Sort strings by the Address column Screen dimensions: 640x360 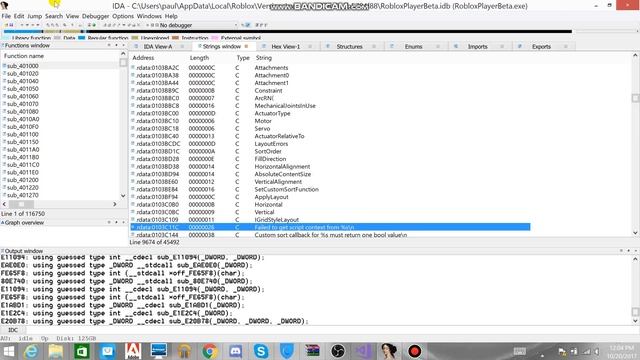[x=143, y=58]
